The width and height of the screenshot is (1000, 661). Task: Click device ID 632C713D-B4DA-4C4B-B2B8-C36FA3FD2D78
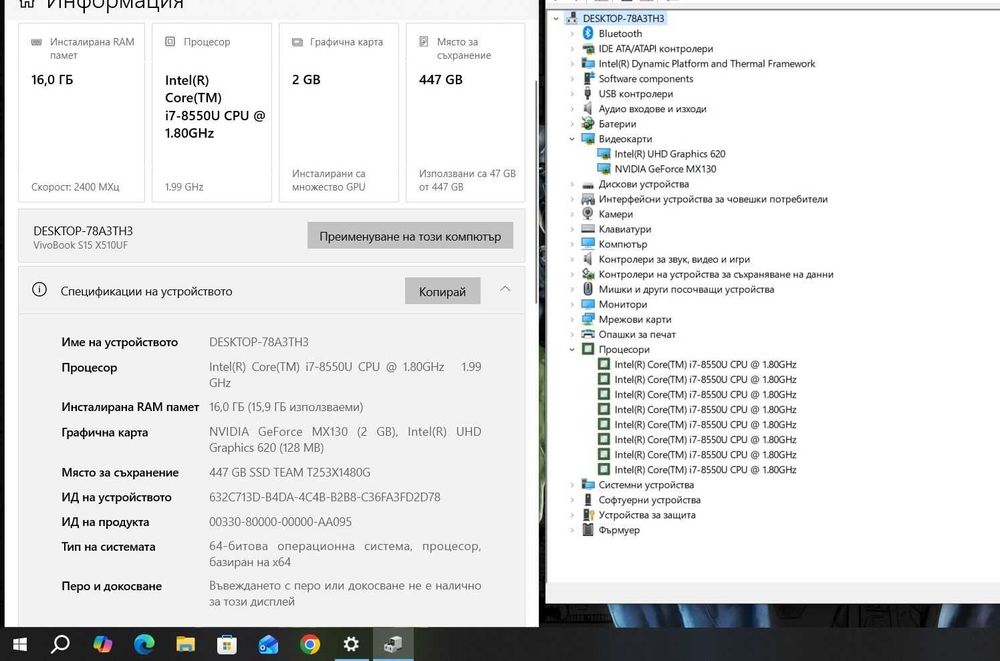325,497
